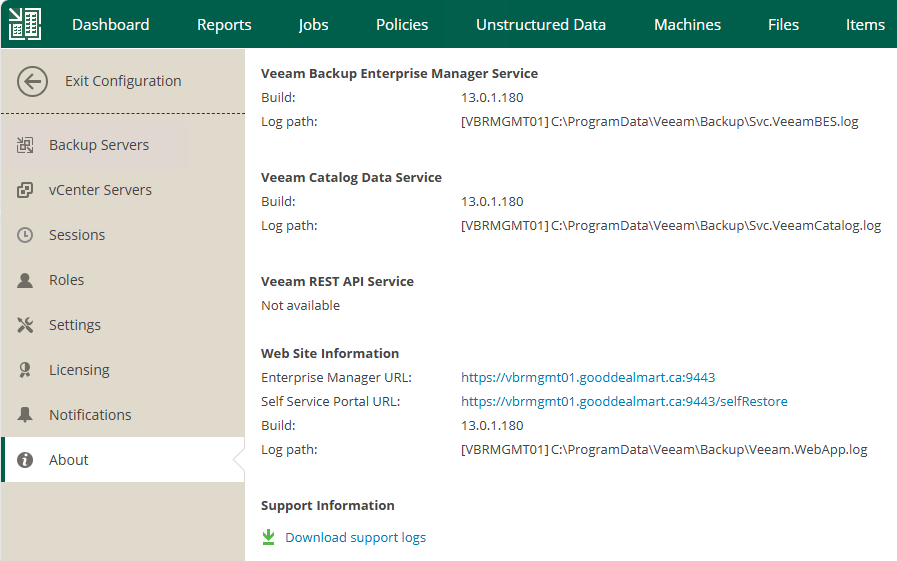Image resolution: width=897 pixels, height=561 pixels.
Task: Select the Unstructured Data tab
Action: point(540,24)
